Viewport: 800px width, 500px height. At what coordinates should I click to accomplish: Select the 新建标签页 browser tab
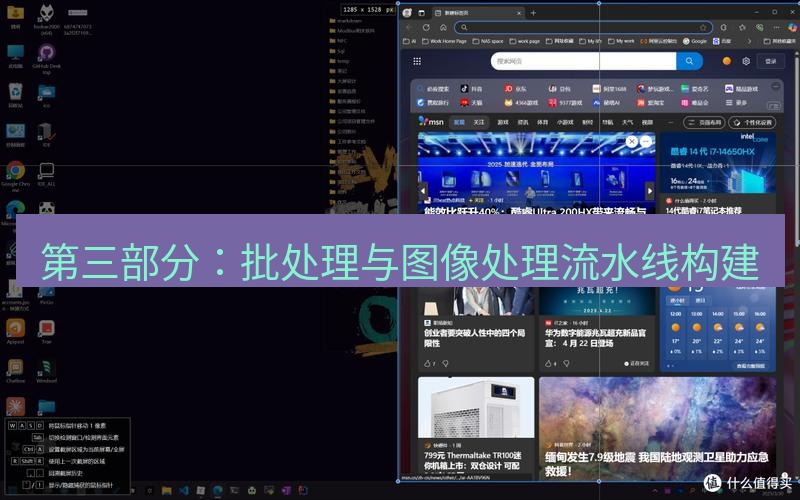click(477, 13)
